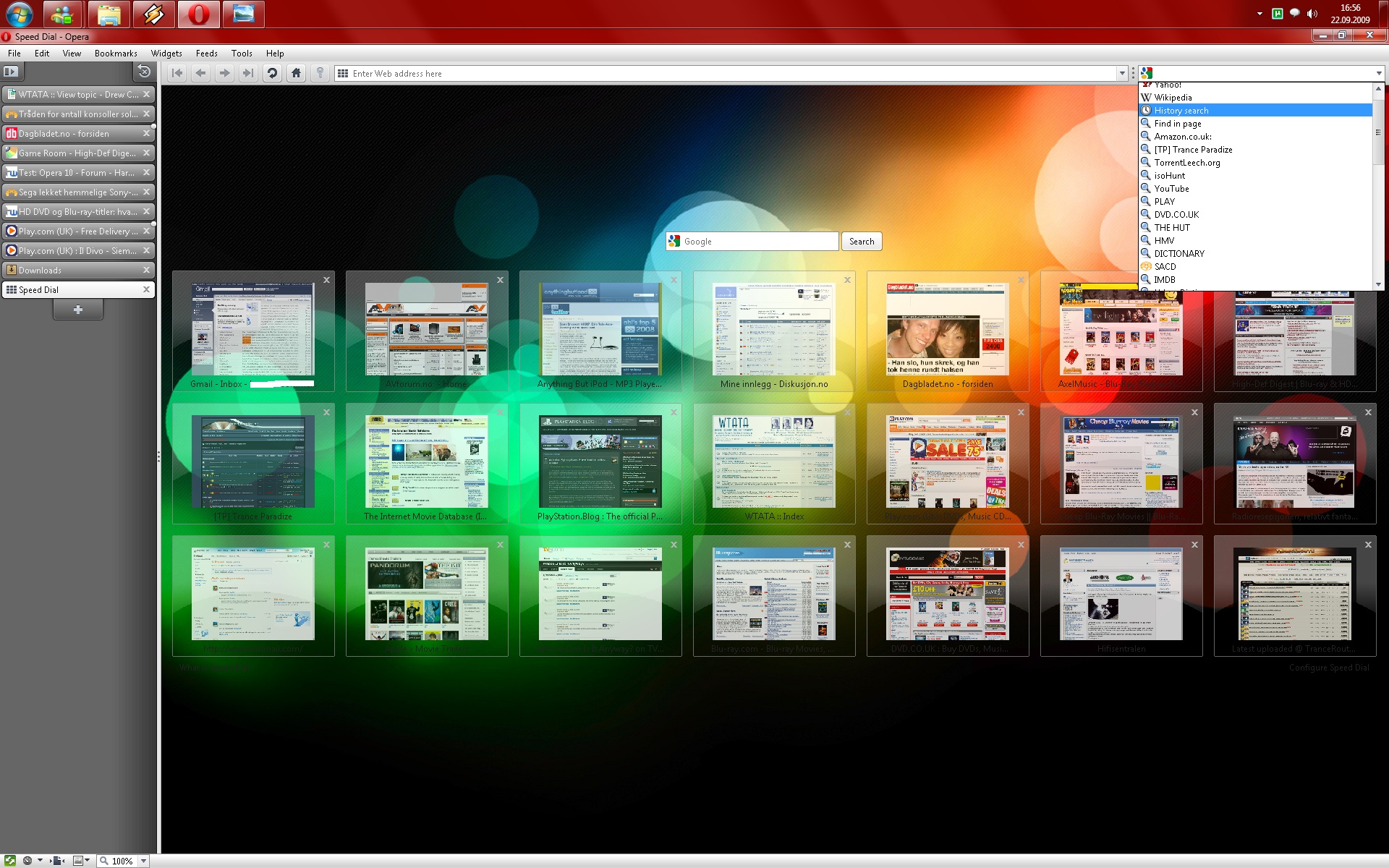Click the Rewind navigation icon

177,73
